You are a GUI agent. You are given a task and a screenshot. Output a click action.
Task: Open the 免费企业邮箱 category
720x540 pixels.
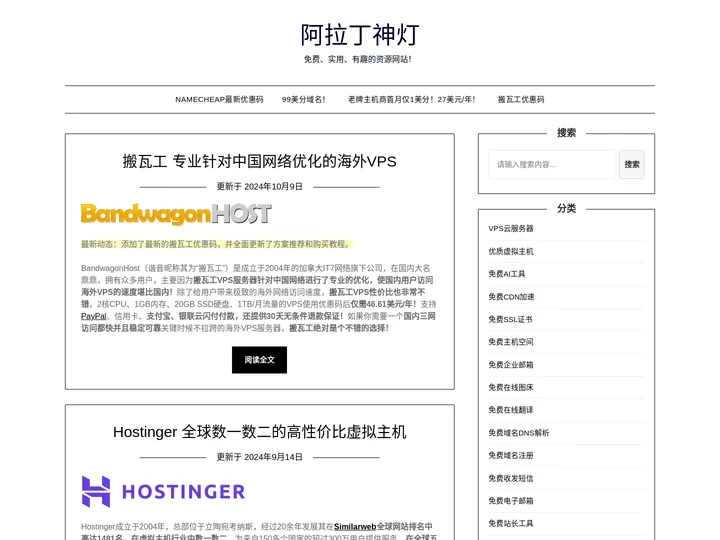(511, 365)
